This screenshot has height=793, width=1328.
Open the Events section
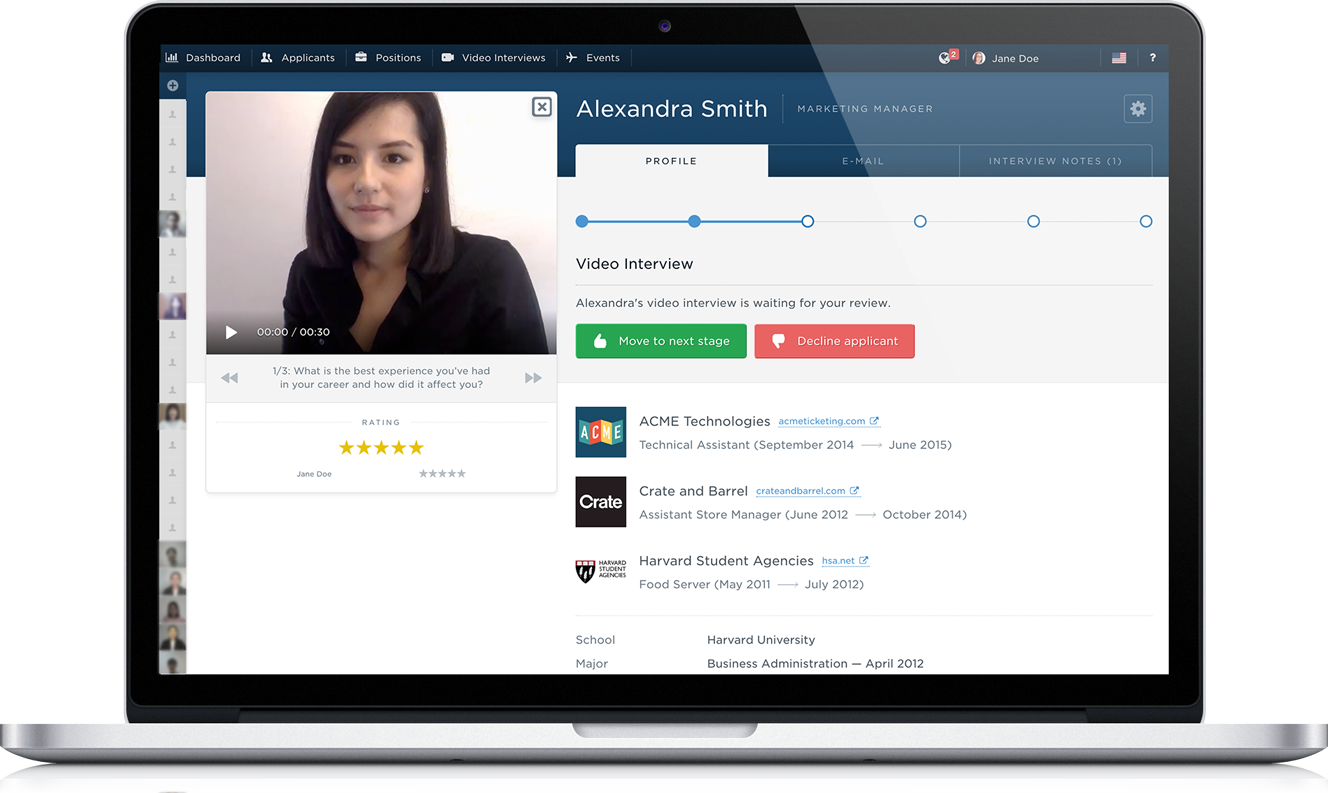coord(593,58)
